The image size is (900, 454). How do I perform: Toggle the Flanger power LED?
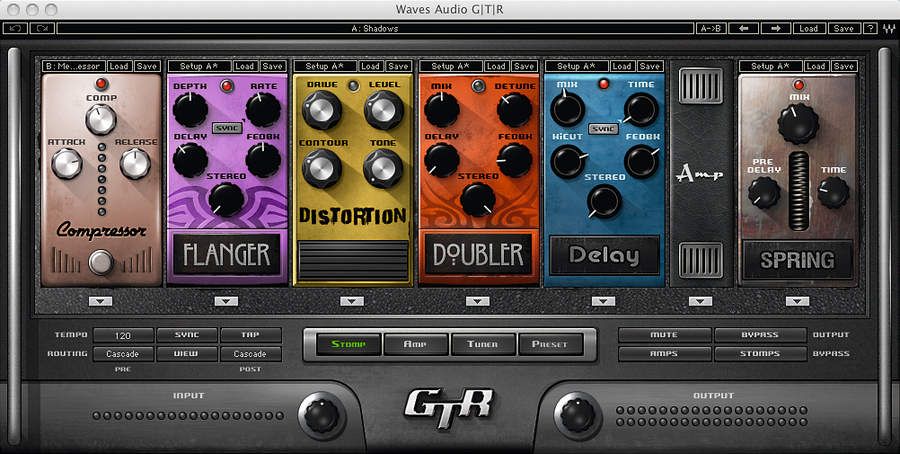point(227,86)
